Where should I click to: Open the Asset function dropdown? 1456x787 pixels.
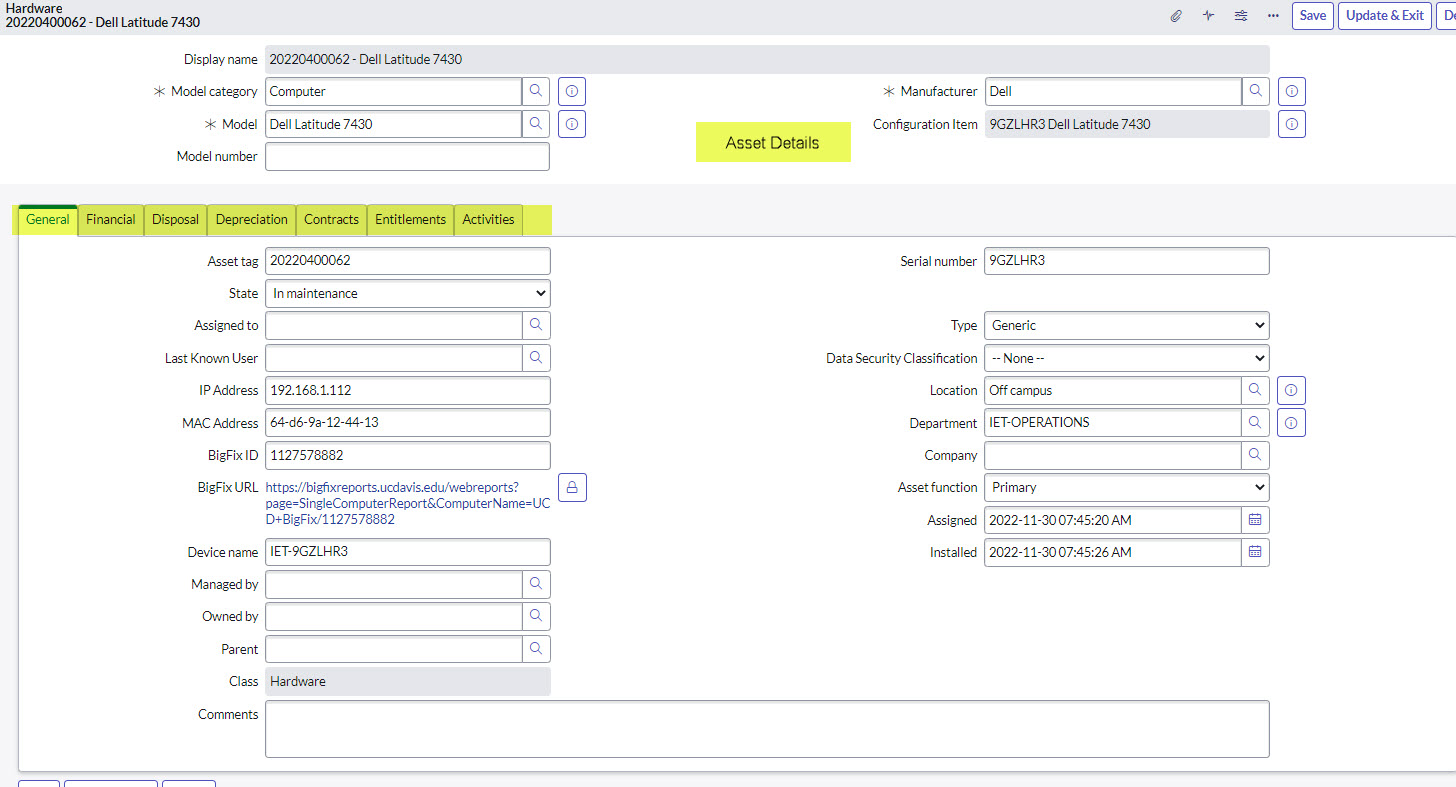point(1127,487)
